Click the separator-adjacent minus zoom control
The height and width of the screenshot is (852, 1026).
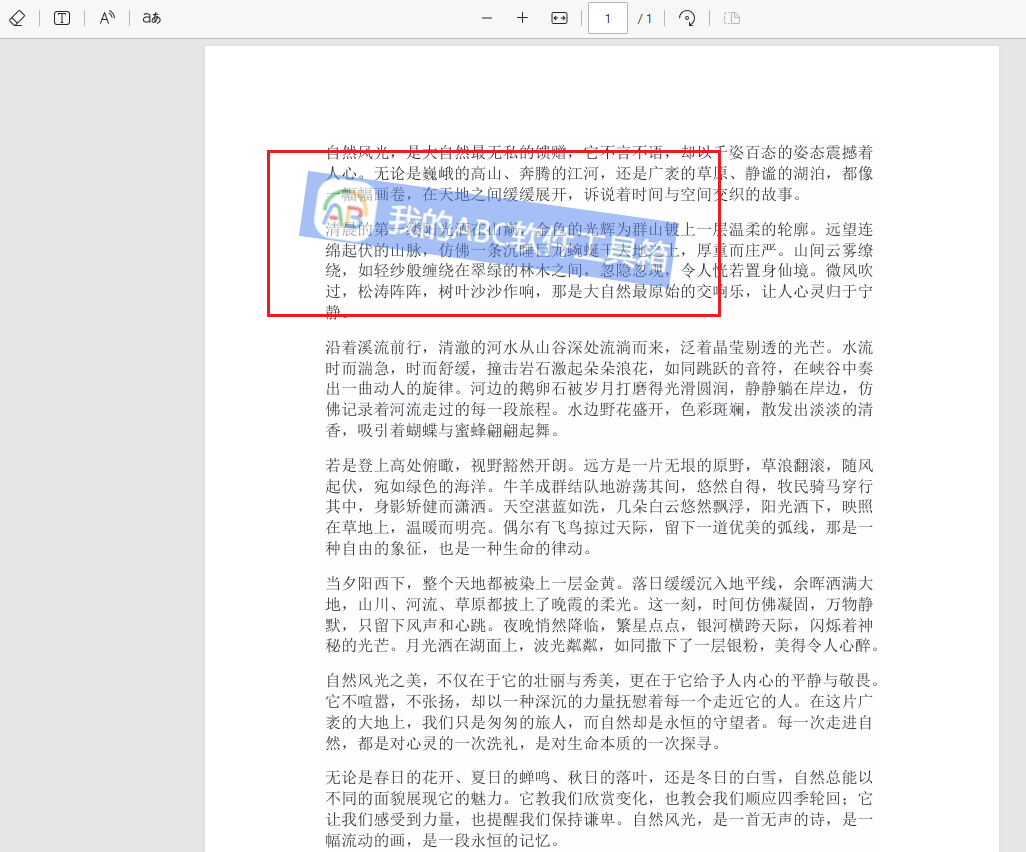(x=486, y=17)
